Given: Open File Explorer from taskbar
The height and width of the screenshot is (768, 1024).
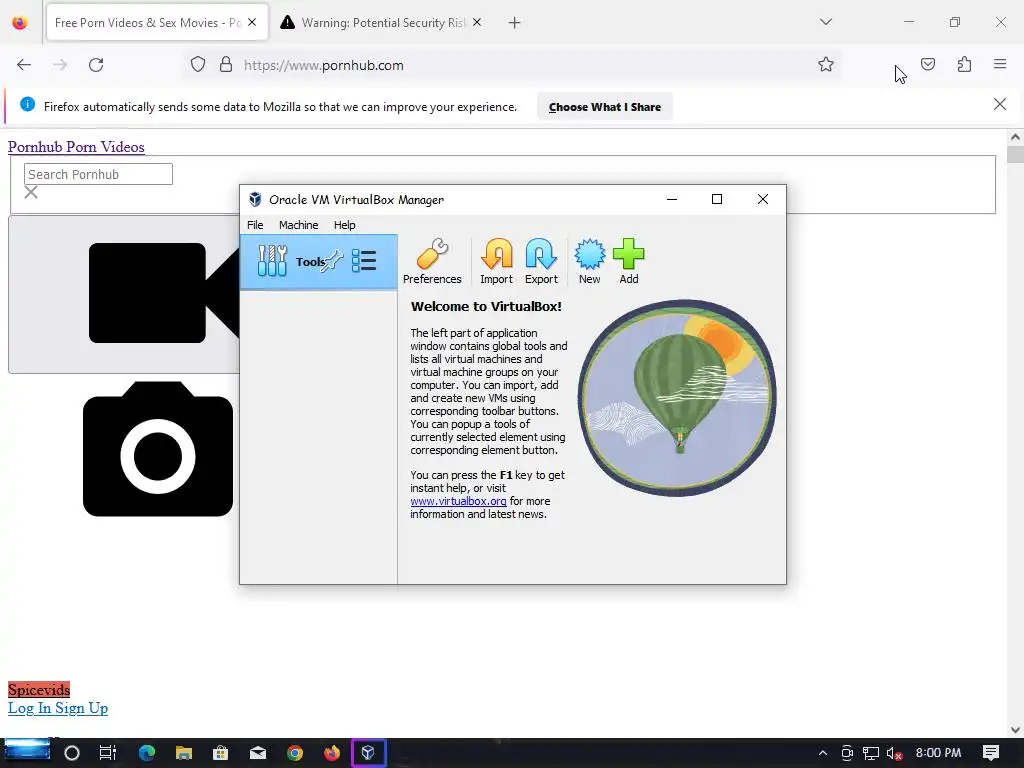Looking at the screenshot, I should [x=184, y=753].
